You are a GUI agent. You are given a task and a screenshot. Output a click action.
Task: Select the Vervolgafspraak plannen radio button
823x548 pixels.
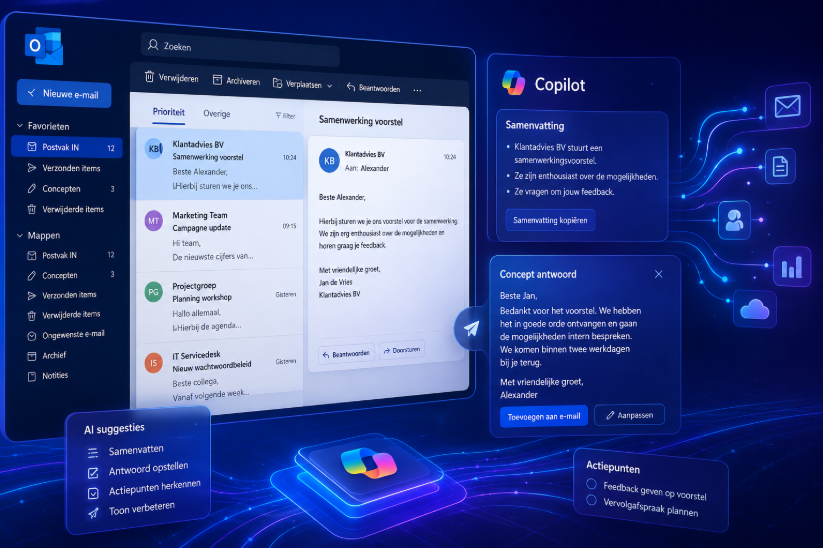click(x=592, y=500)
